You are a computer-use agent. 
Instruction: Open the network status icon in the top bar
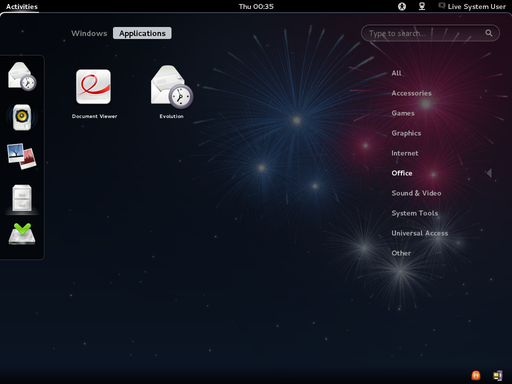point(422,6)
